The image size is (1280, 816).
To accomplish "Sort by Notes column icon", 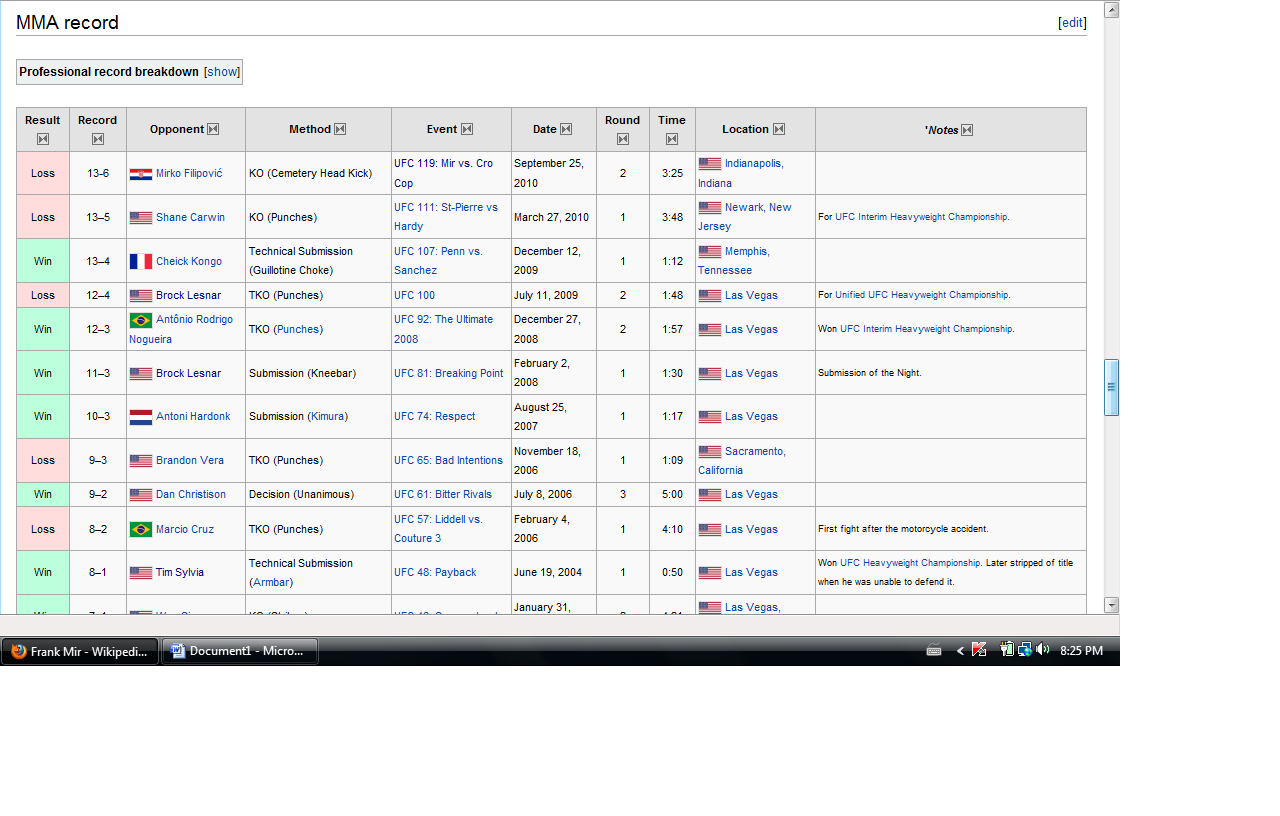I will 967,130.
